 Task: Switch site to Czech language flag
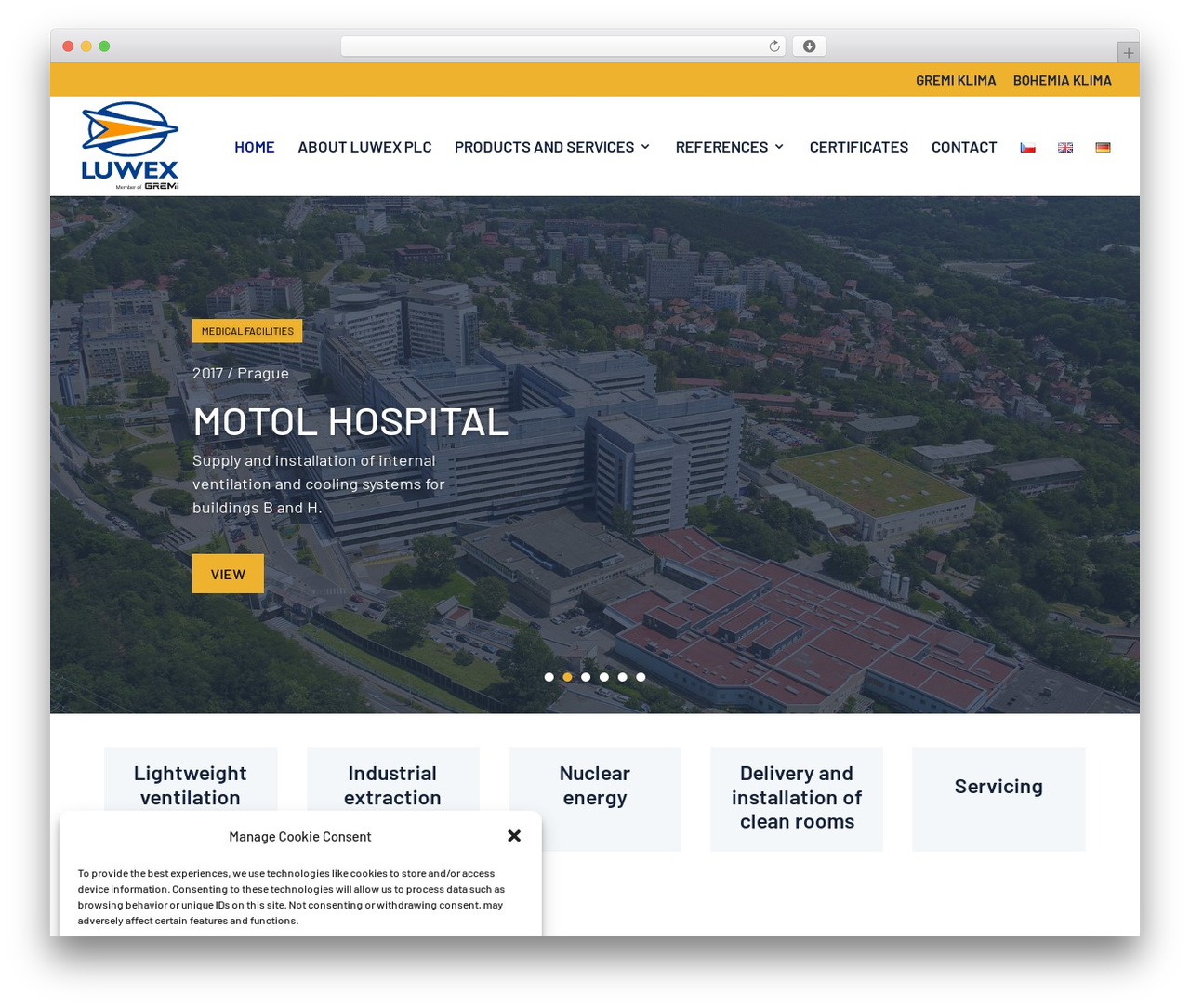(1027, 147)
